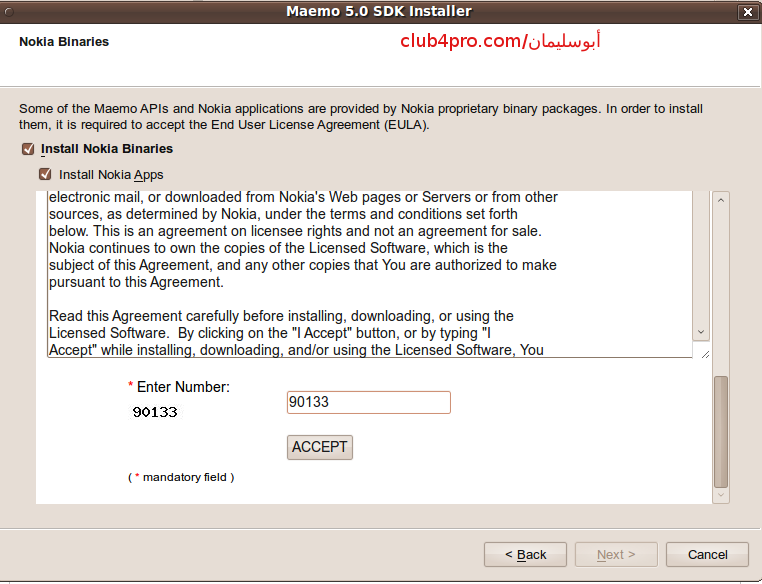Screen dimensions: 762x584
Task: Click the greyed-out Next button
Action: coord(616,554)
